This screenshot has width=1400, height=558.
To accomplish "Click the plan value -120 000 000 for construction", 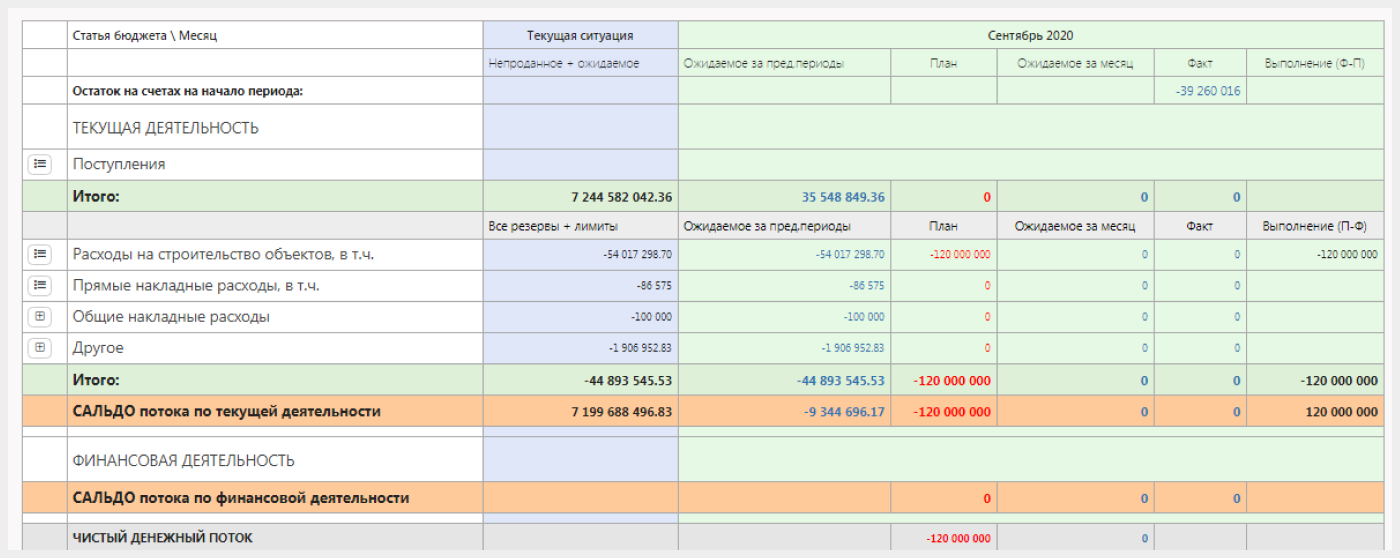I will point(960,255).
